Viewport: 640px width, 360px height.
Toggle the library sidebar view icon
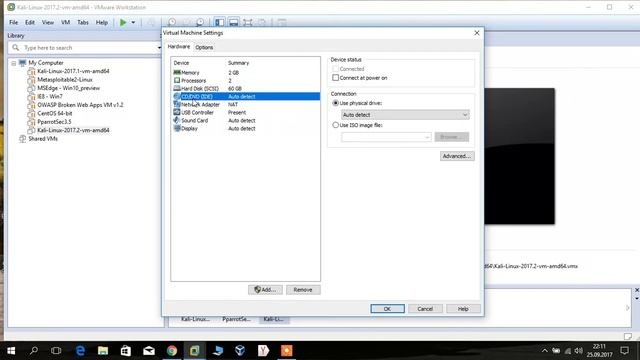(x=219, y=22)
